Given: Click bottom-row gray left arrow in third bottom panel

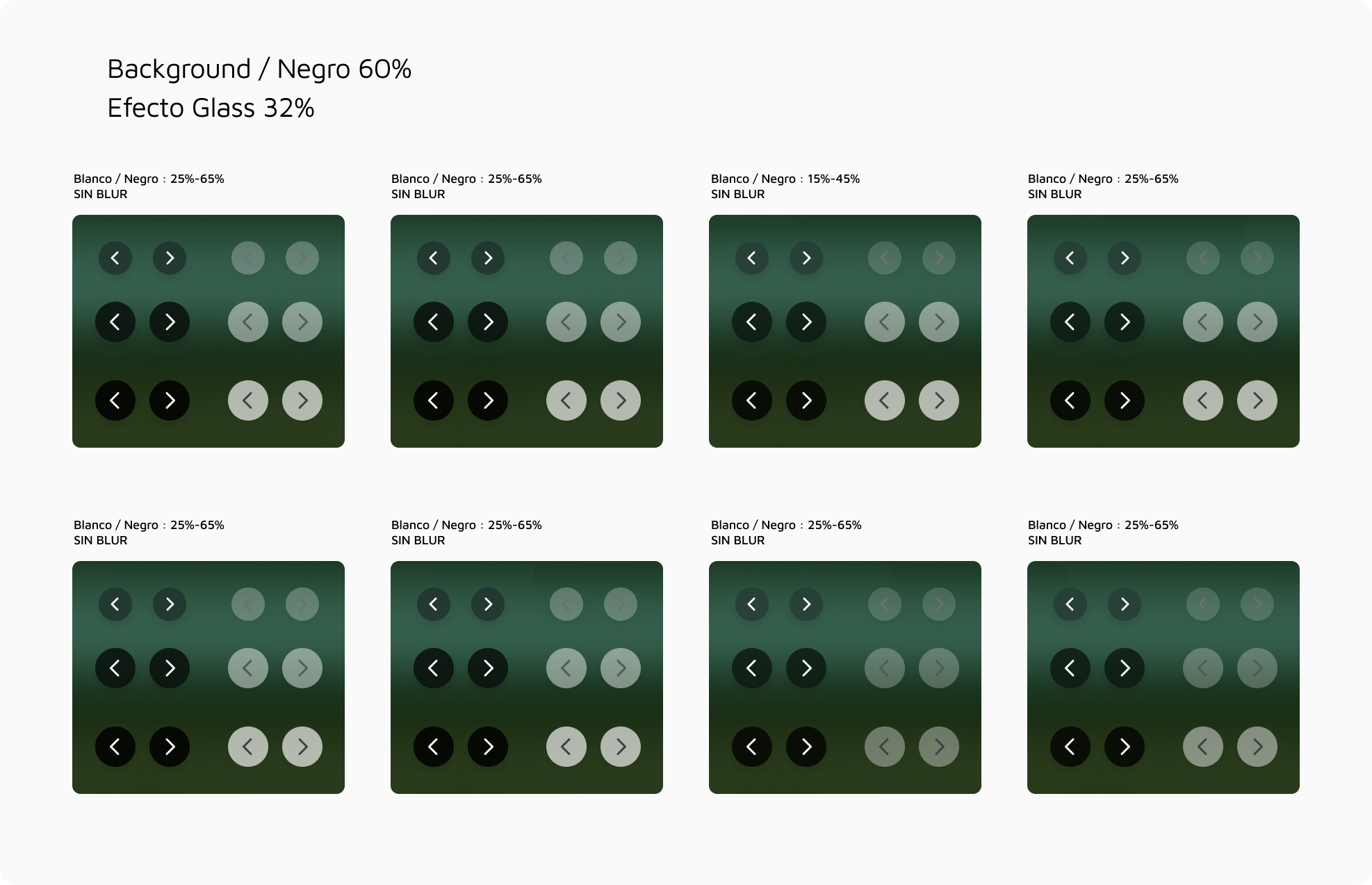Looking at the screenshot, I should (885, 747).
